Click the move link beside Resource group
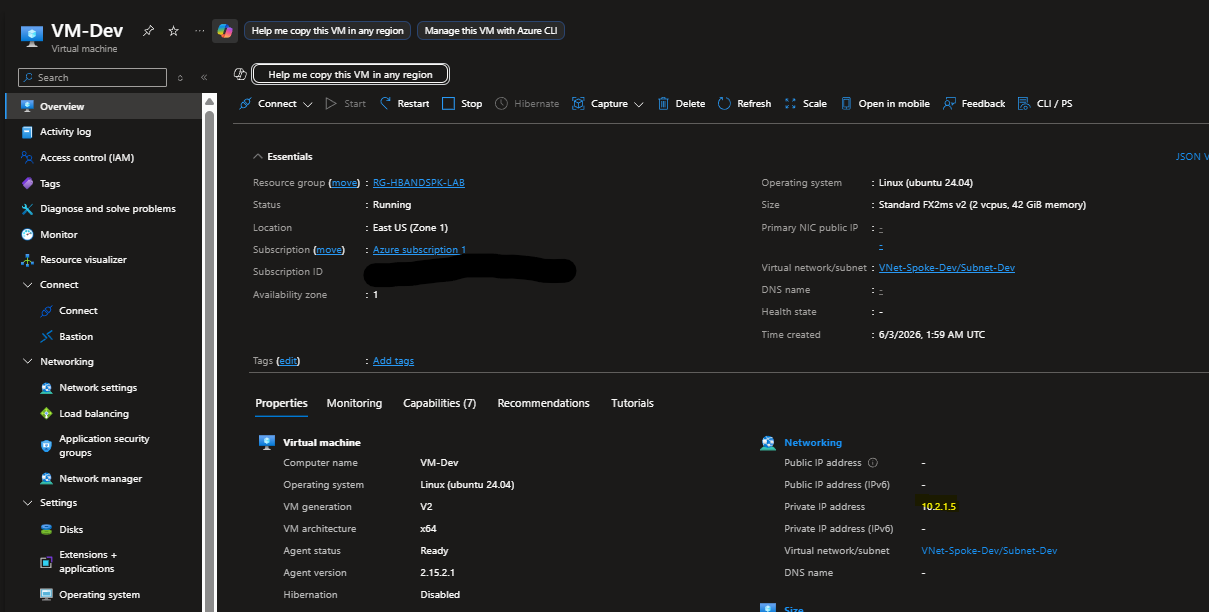This screenshot has height=612, width=1209. tap(344, 183)
